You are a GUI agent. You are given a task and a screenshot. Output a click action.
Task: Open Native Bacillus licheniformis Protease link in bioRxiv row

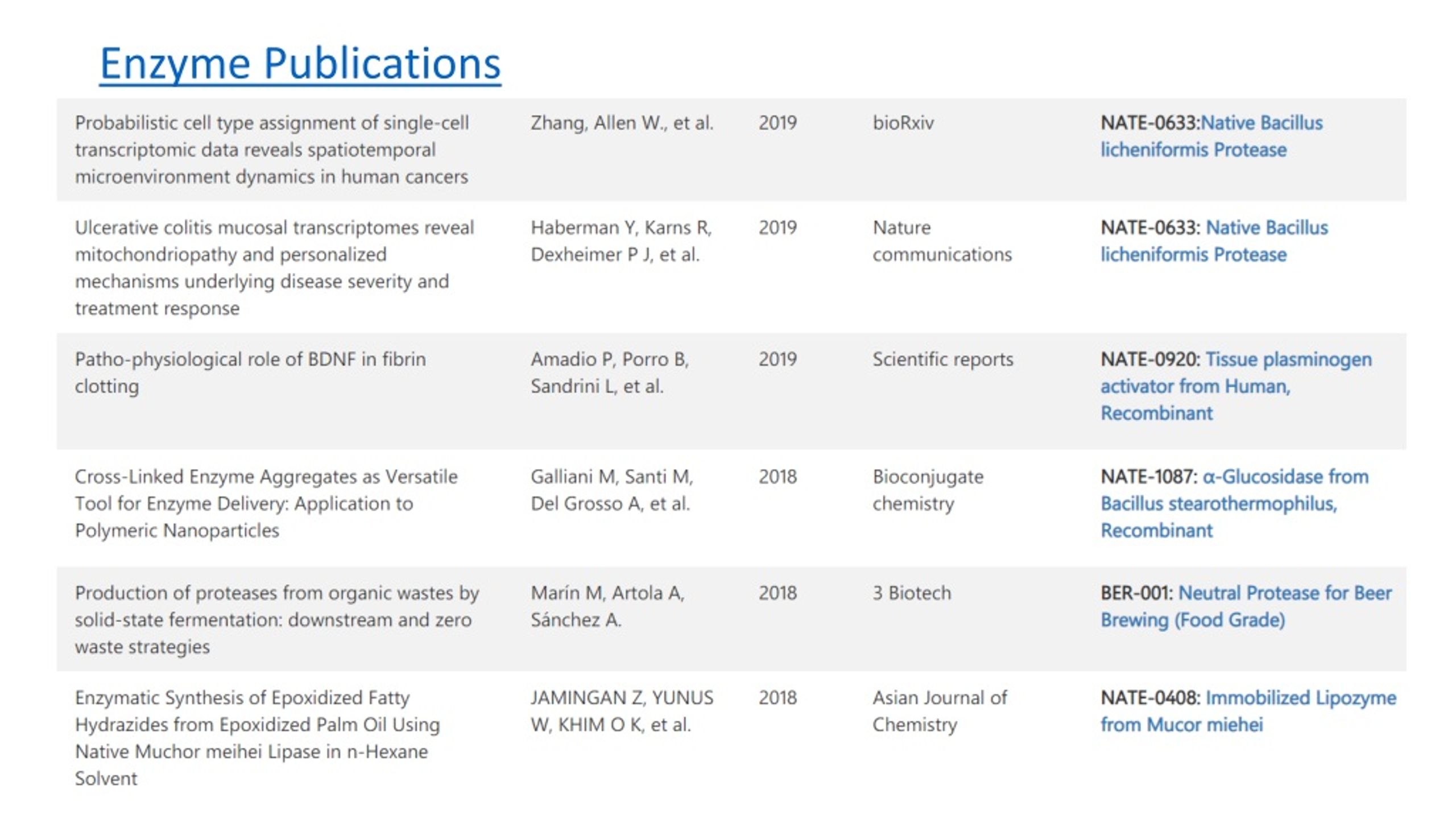[x=1211, y=136]
